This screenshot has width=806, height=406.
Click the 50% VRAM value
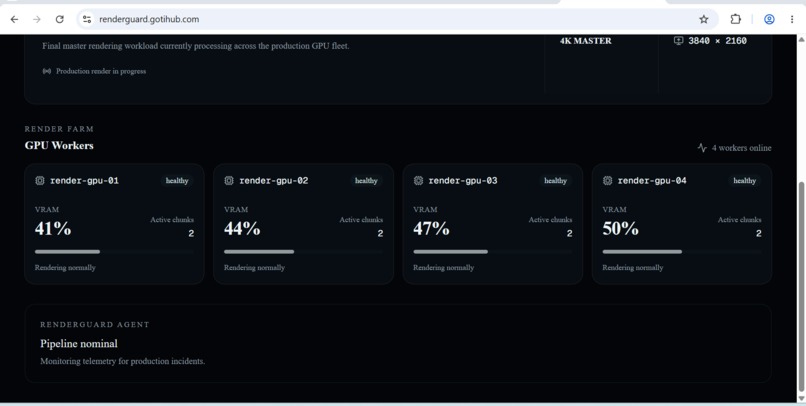point(620,229)
